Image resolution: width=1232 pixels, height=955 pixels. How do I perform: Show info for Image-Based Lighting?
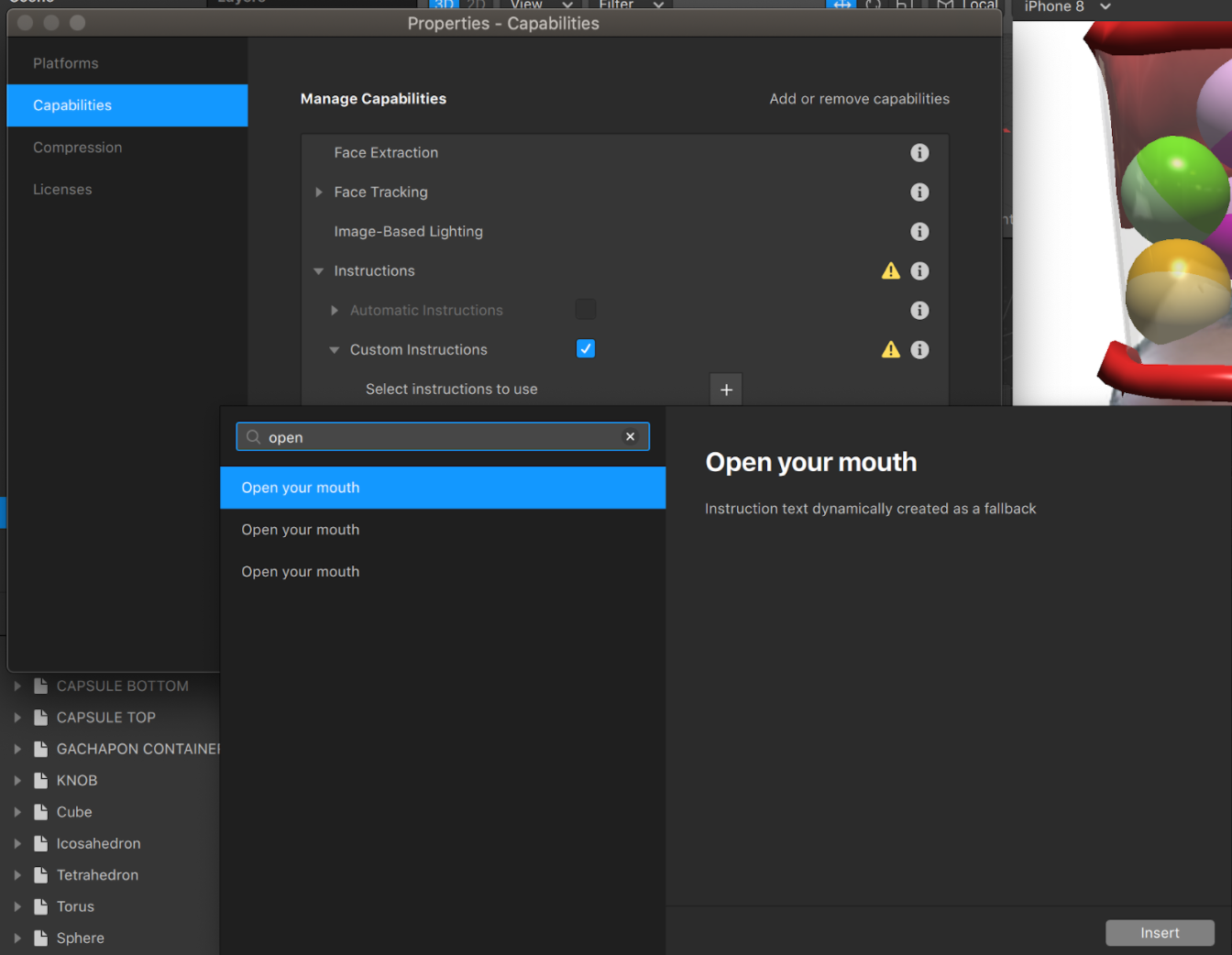[919, 232]
